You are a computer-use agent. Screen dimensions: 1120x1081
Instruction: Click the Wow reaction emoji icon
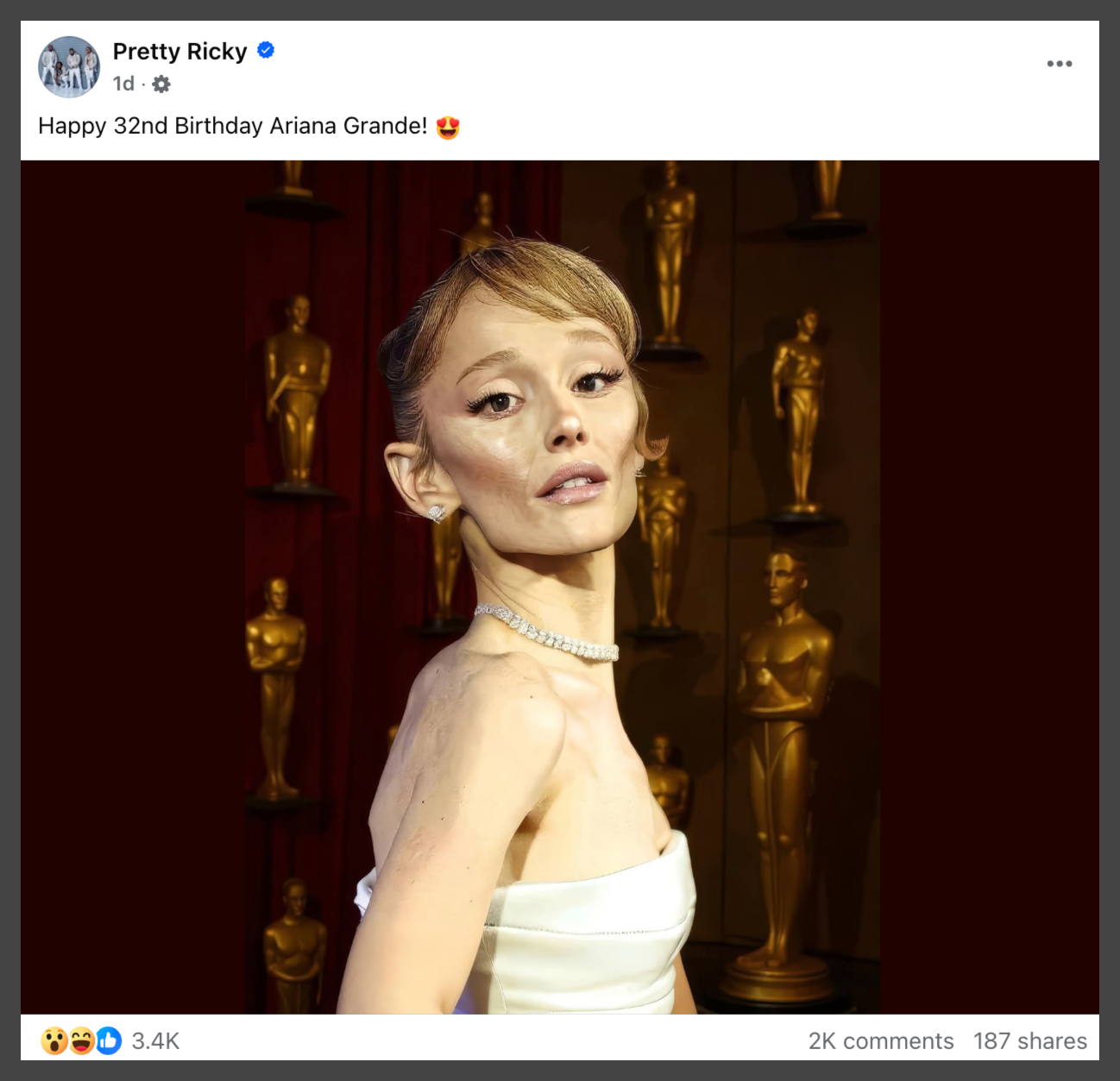(54, 1041)
